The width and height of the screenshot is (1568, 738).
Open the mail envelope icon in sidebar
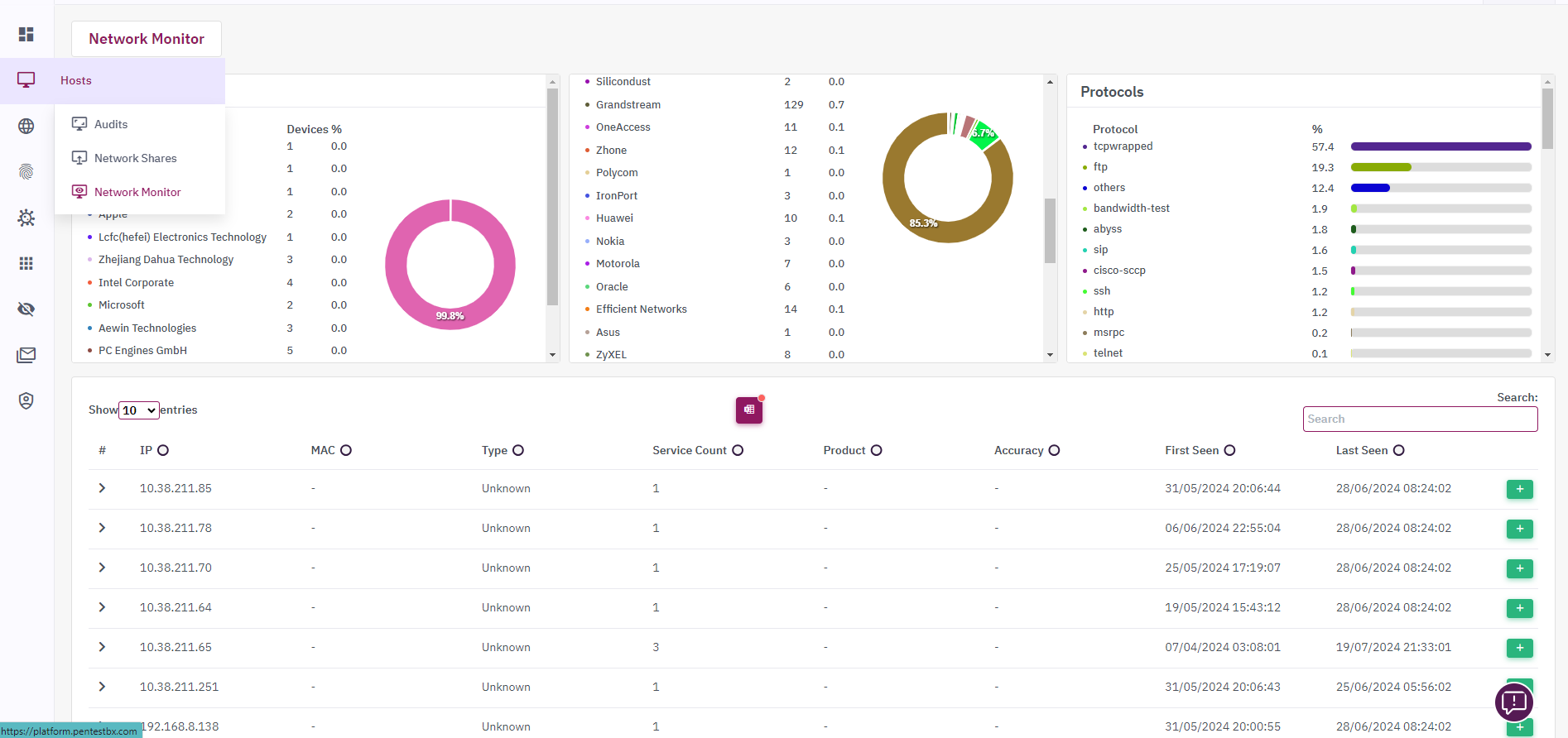26,355
